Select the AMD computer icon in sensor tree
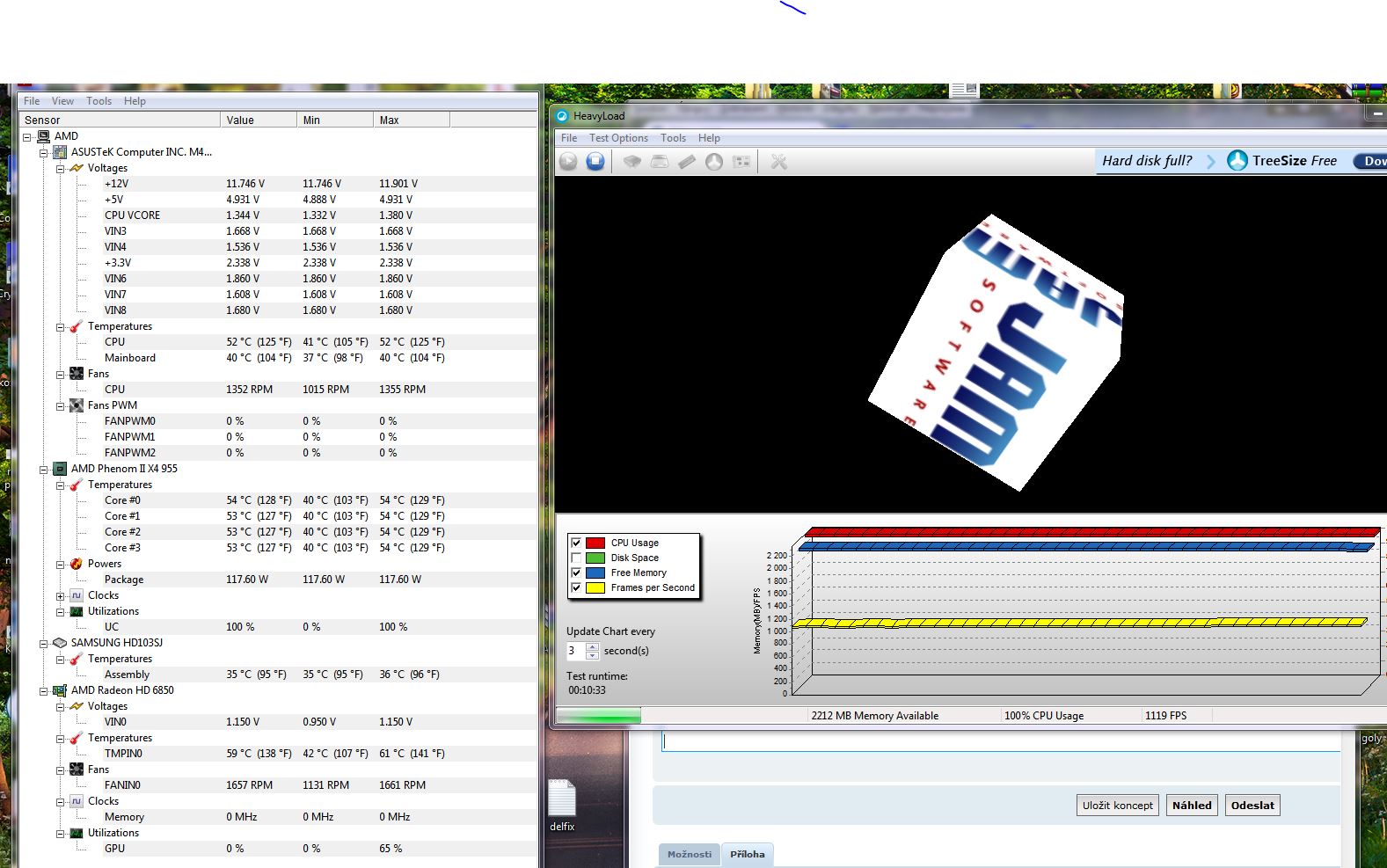The height and width of the screenshot is (868, 1387). 43,136
